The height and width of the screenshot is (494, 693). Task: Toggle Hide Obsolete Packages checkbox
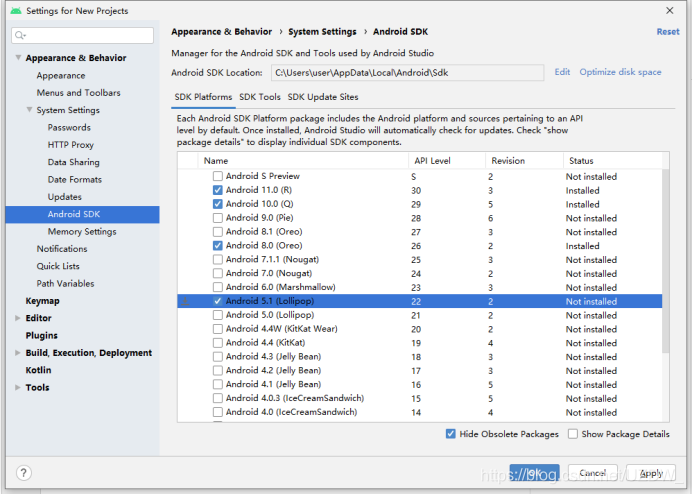(450, 434)
